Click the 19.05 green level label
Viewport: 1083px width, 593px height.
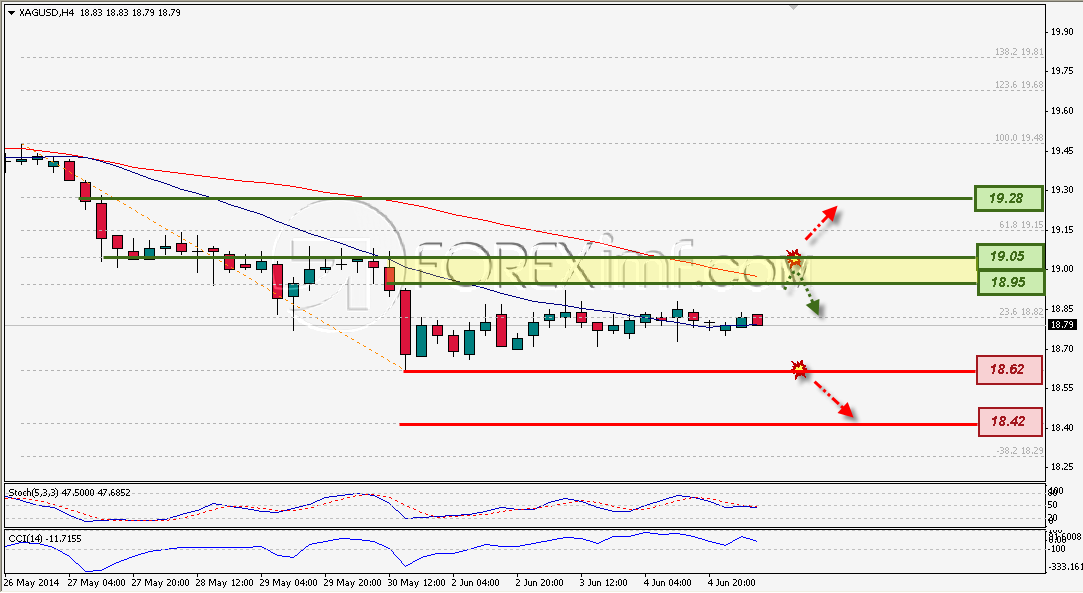coord(1009,256)
